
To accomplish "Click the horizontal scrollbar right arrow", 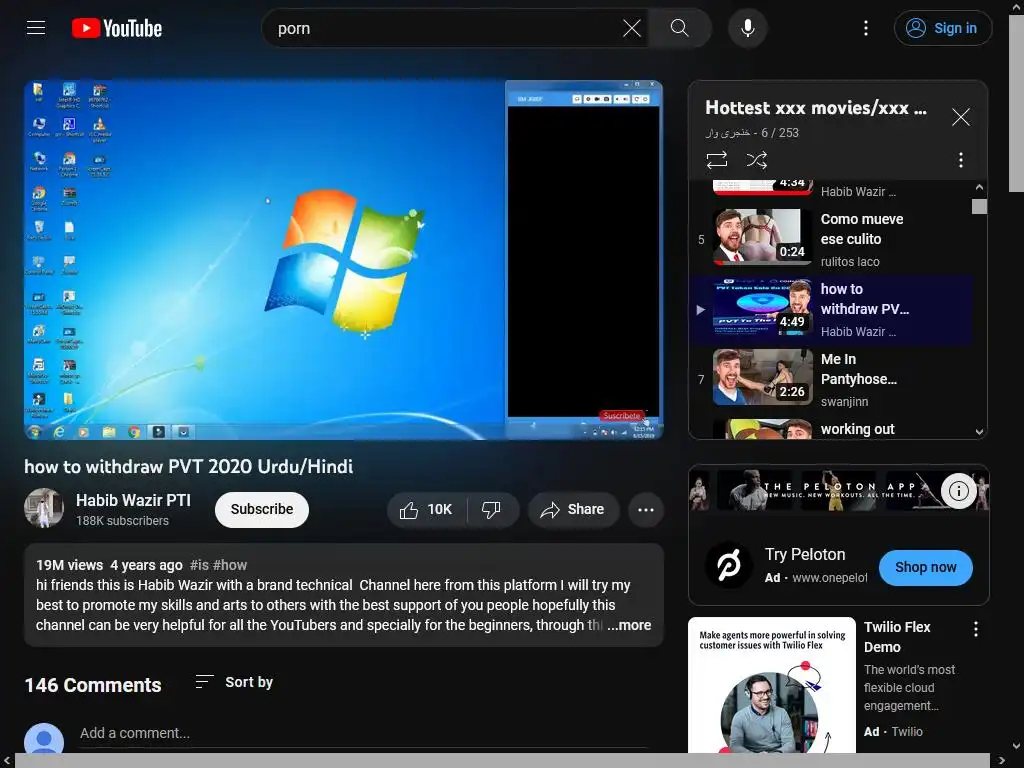I will coord(1001,761).
